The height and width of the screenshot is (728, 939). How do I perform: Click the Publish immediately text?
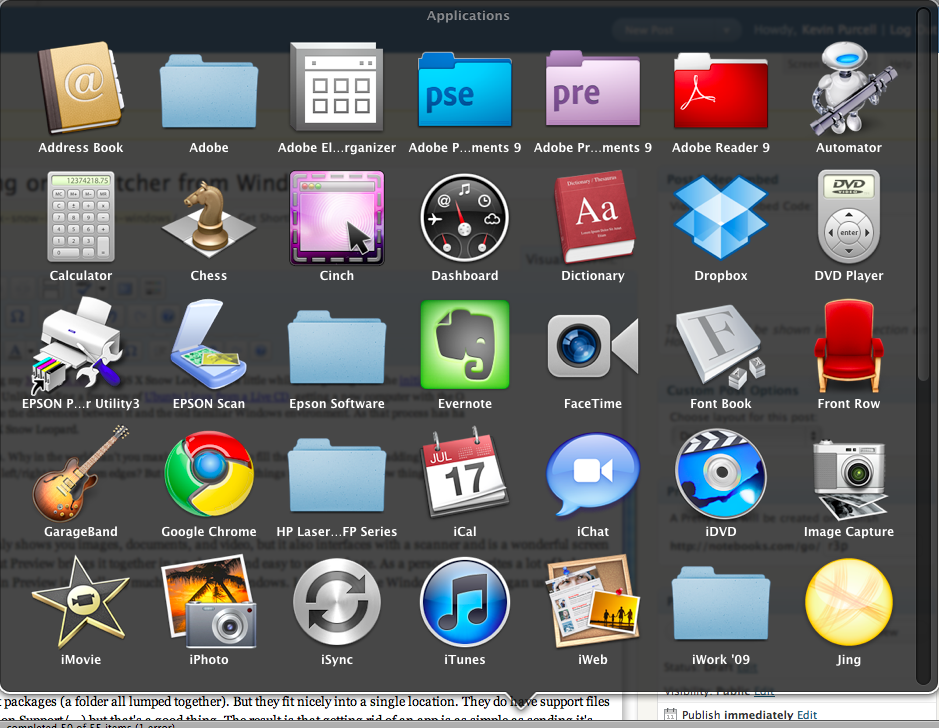[x=738, y=715]
